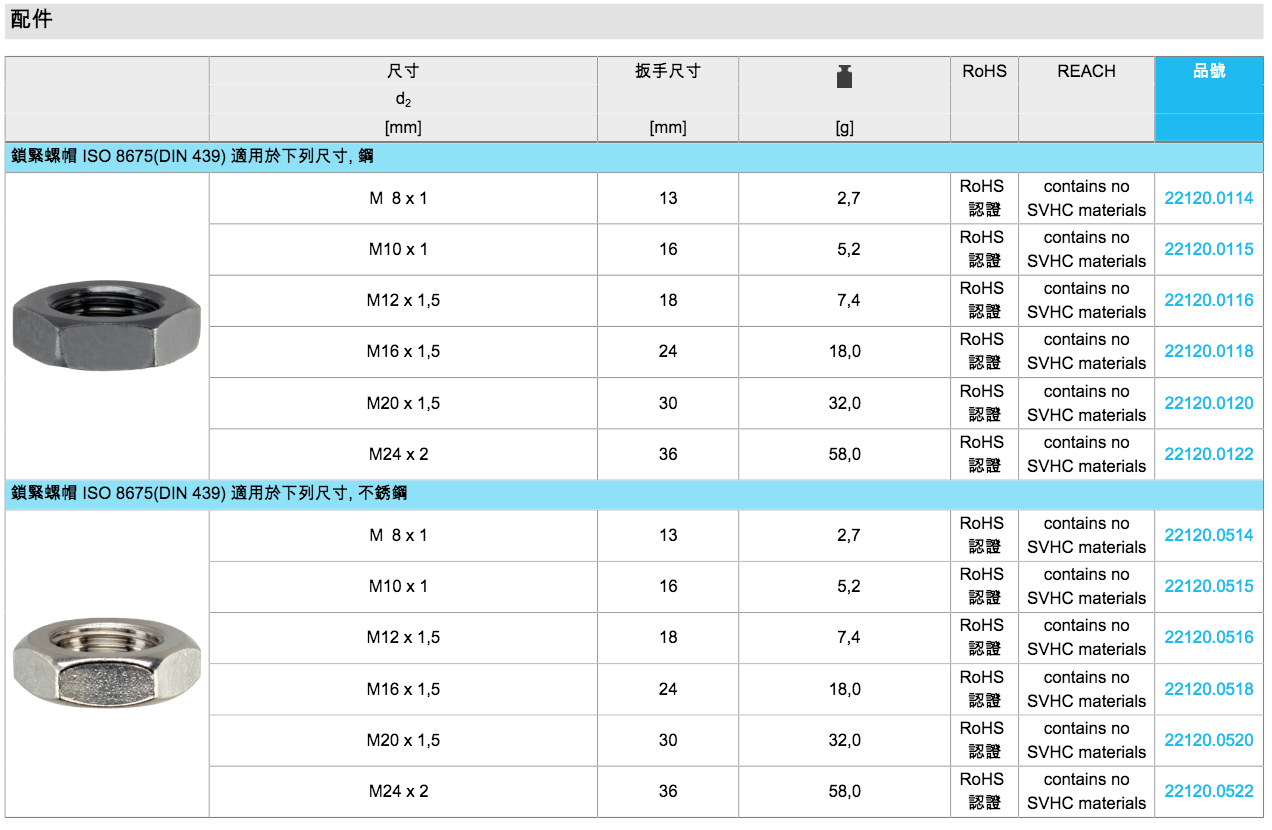The height and width of the screenshot is (830, 1272).
Task: Click the 品號 column header
Action: point(1208,72)
